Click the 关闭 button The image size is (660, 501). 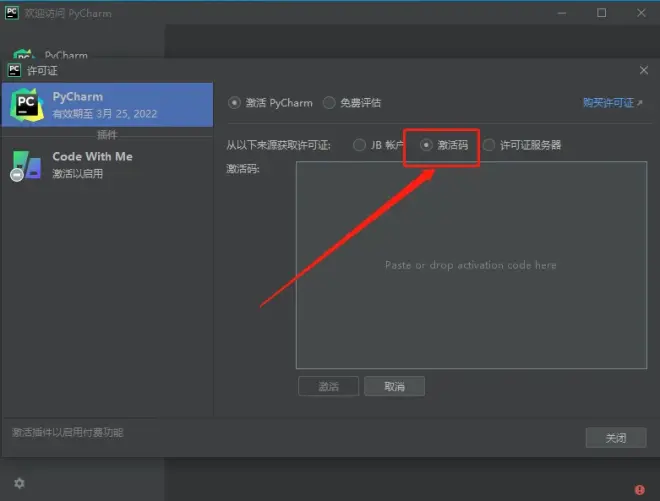pos(616,438)
